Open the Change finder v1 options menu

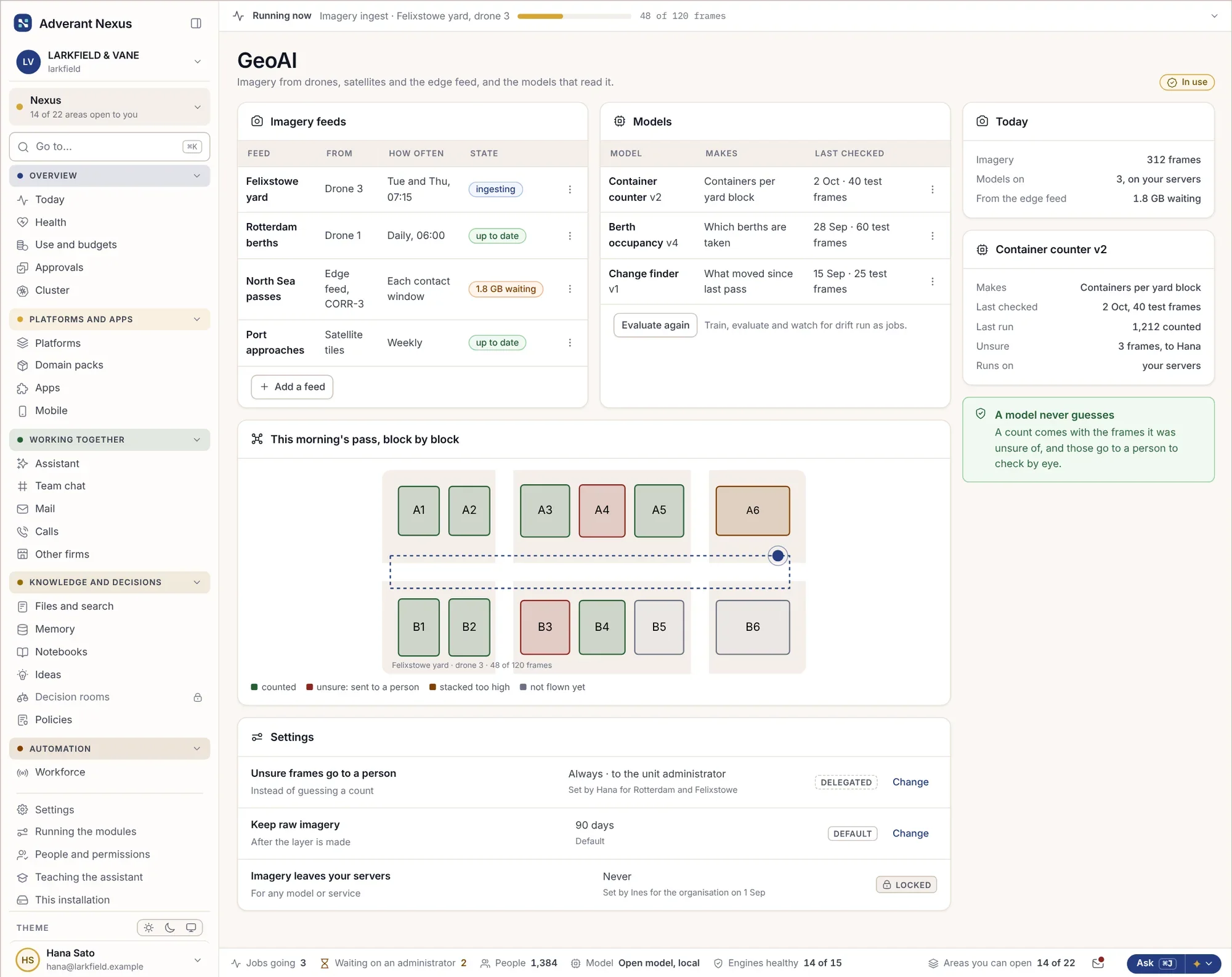933,282
